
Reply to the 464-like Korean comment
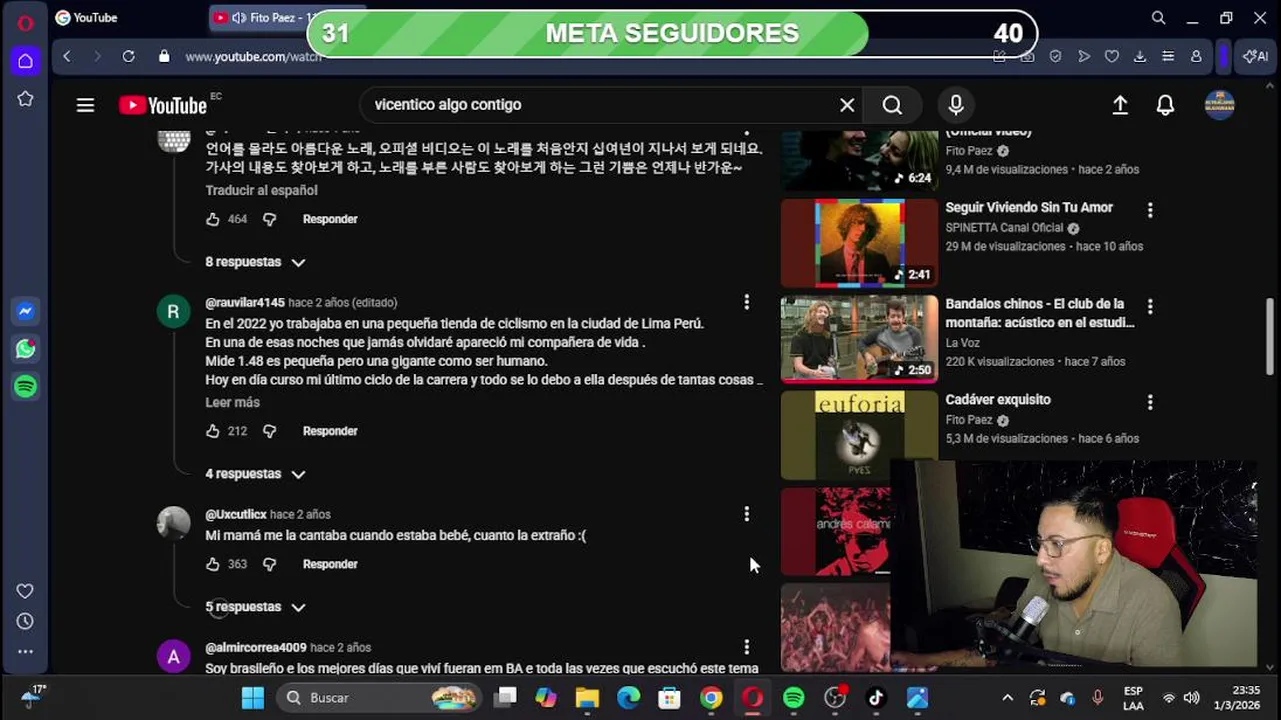pos(330,219)
